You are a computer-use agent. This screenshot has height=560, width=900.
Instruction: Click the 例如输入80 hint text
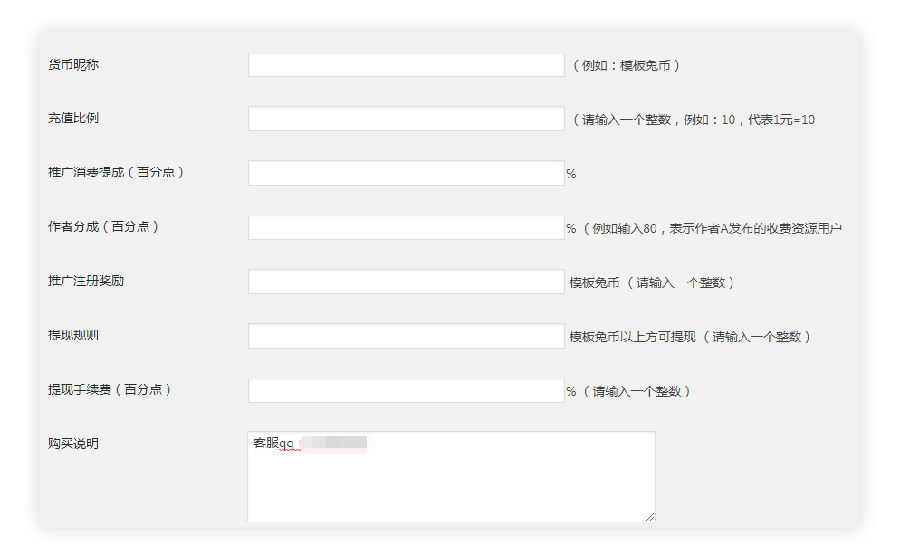click(712, 228)
